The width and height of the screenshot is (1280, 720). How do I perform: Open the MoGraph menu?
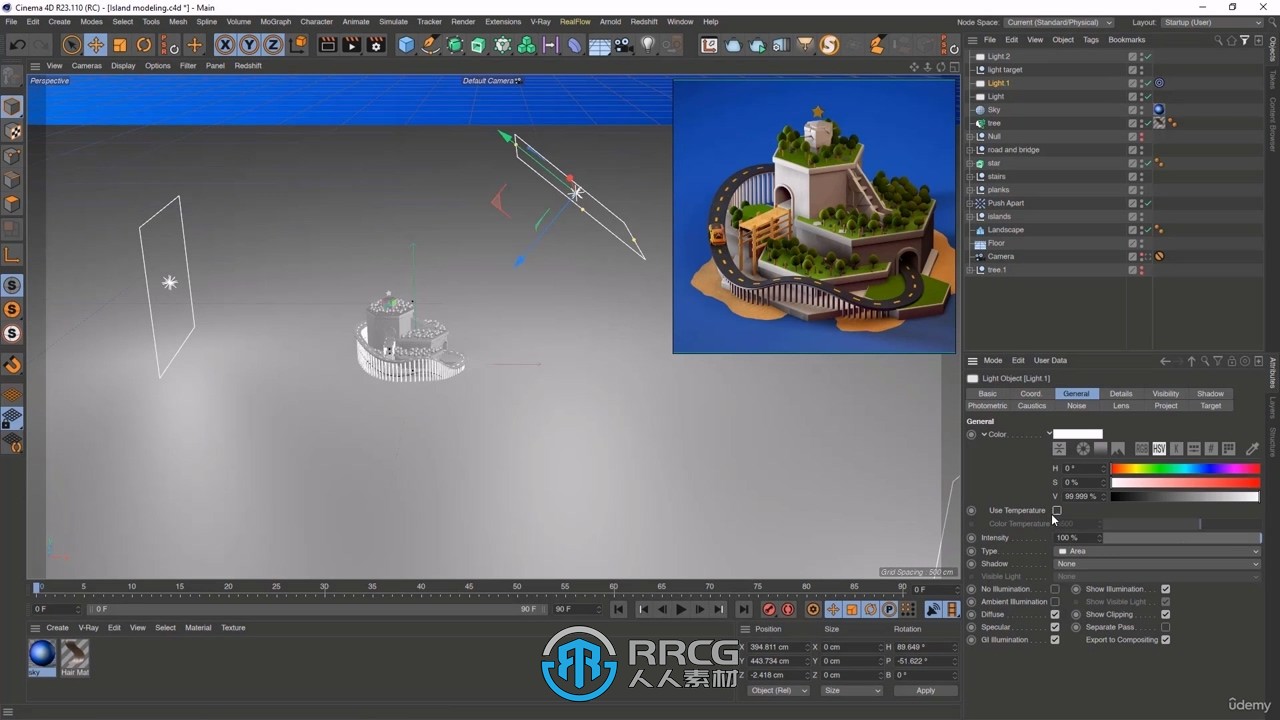(275, 21)
